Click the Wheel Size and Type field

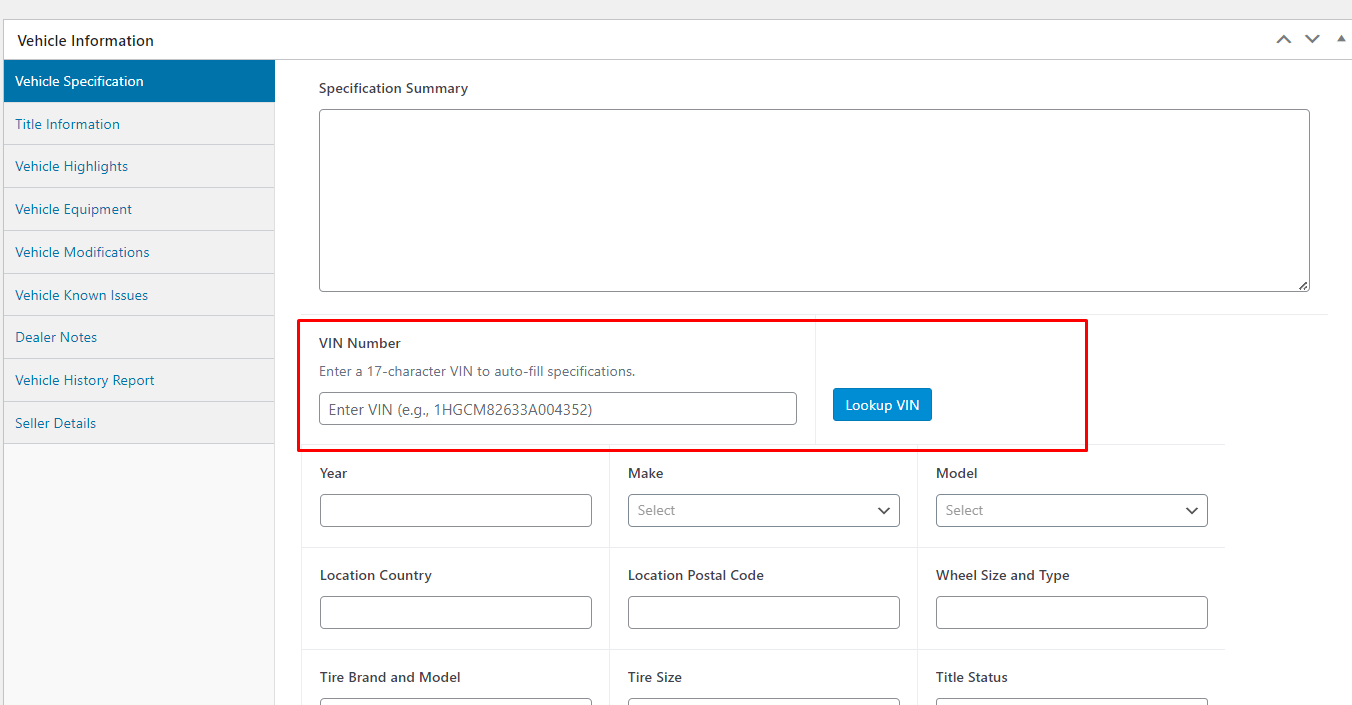click(1072, 612)
